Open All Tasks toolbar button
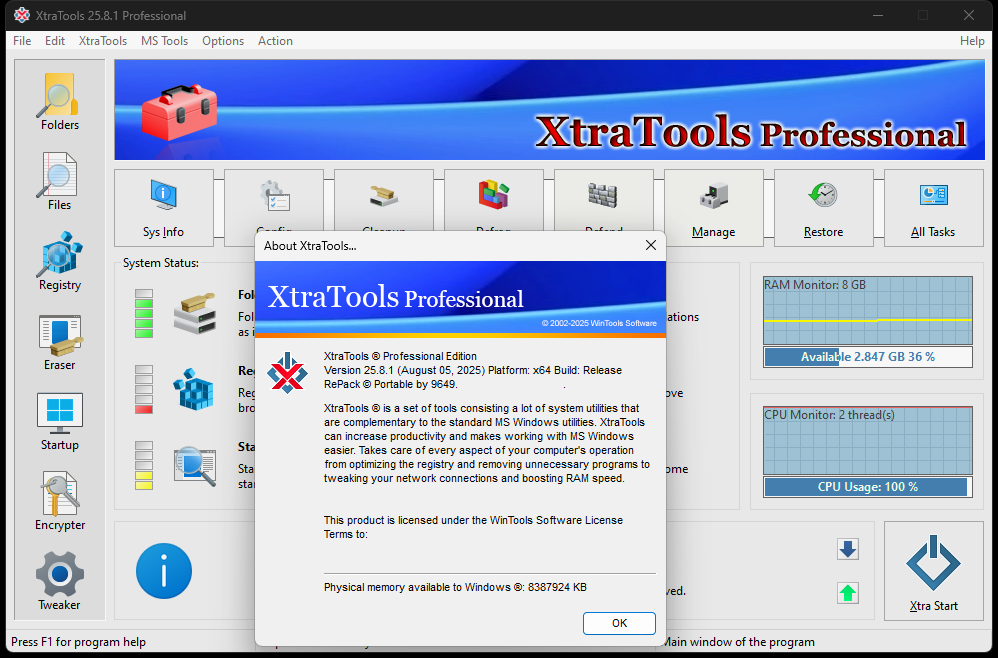The width and height of the screenshot is (998, 658). coord(933,208)
